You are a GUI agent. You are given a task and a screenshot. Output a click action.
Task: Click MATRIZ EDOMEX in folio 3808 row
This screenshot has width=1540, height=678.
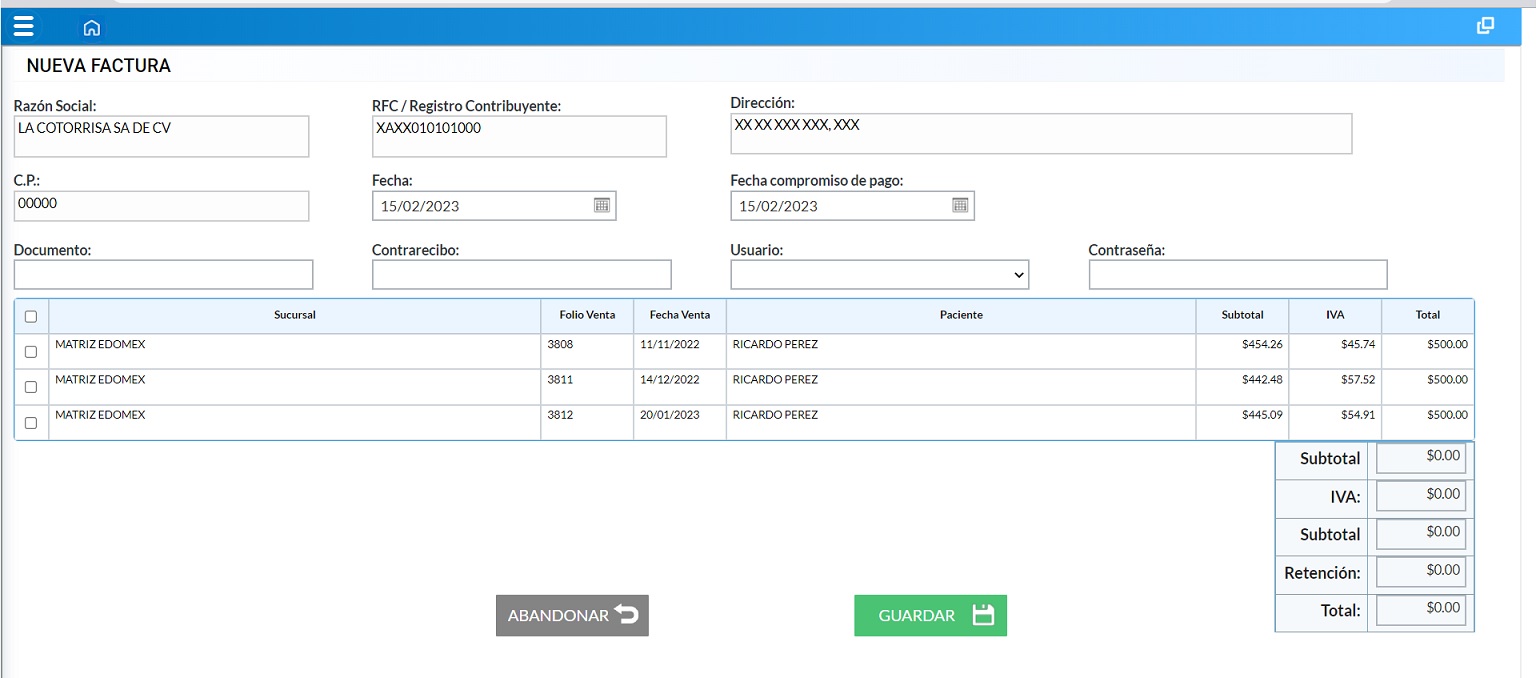click(x=100, y=345)
